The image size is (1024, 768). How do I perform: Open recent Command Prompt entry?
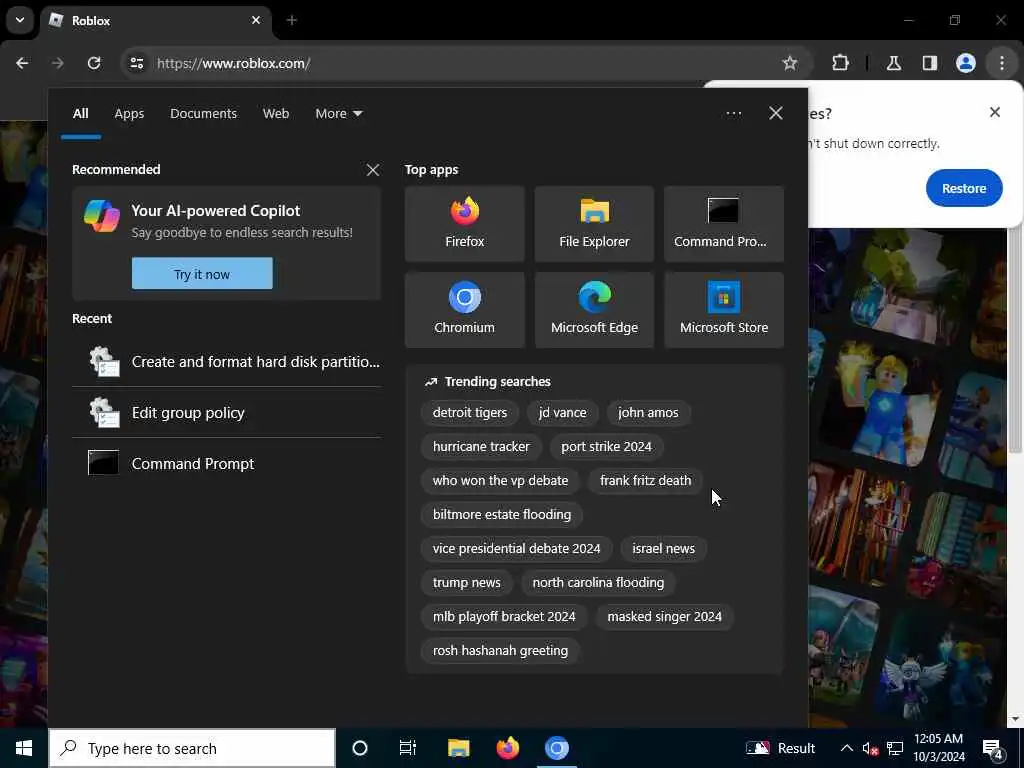click(227, 464)
